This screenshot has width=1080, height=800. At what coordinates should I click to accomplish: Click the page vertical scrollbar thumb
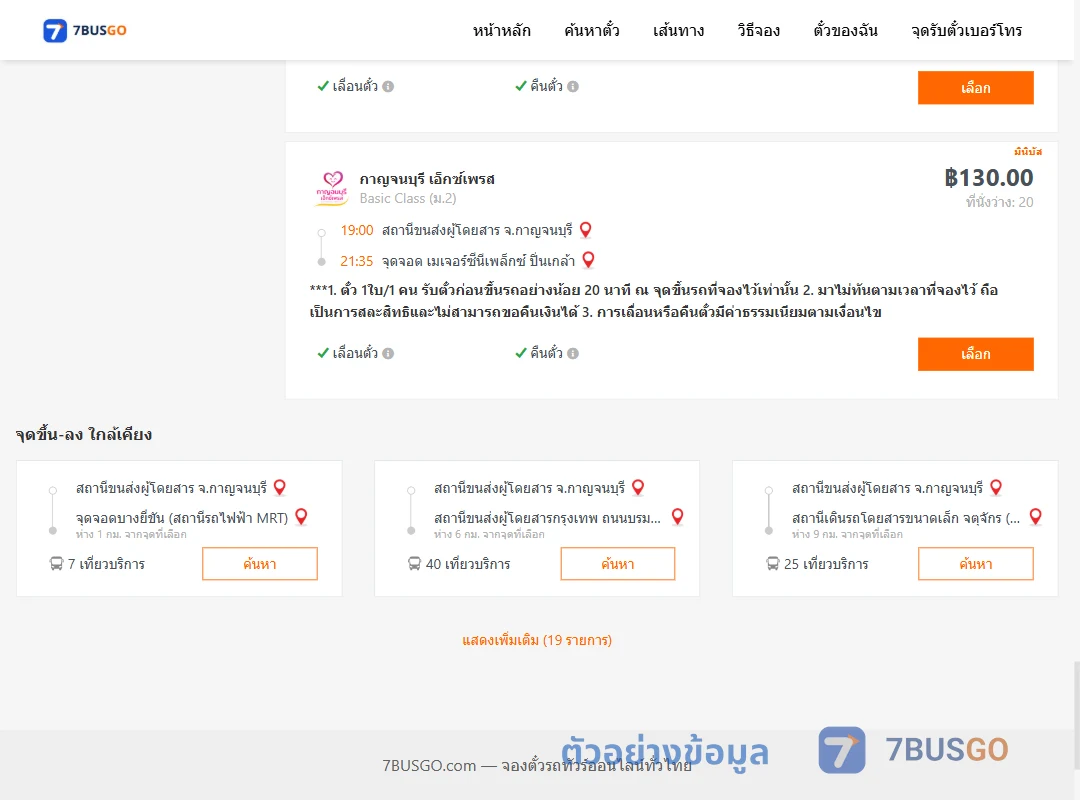click(x=1077, y=715)
